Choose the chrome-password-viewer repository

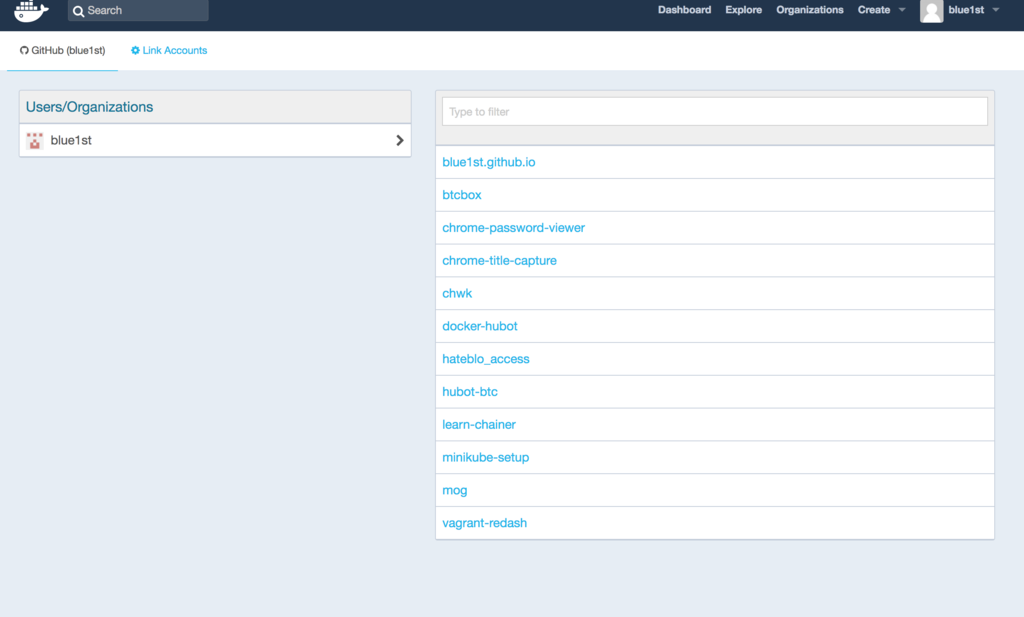click(513, 228)
